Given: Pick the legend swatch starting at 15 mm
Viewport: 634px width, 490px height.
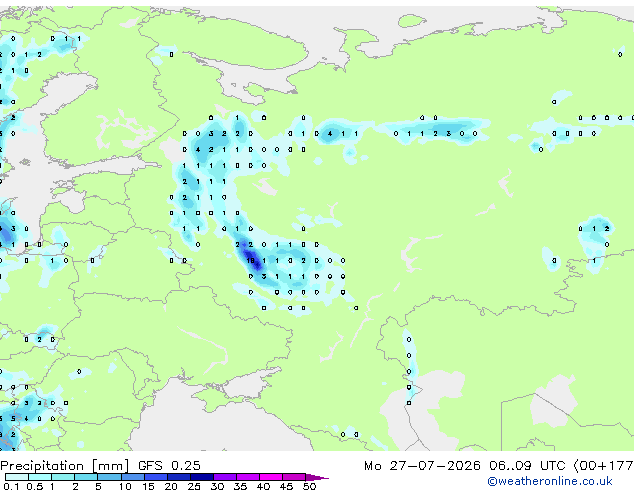Looking at the screenshot, I should 155,477.
